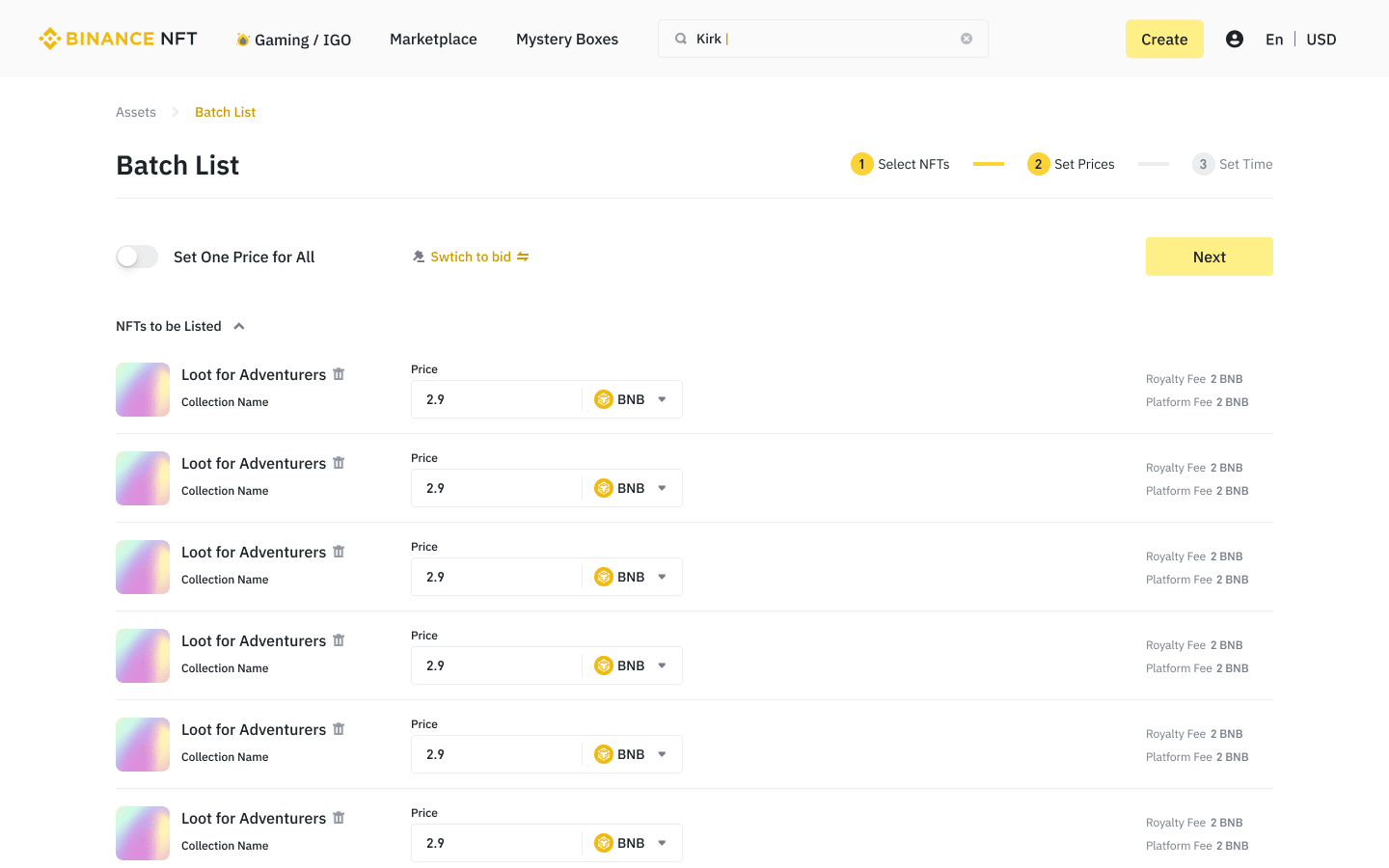1389x868 pixels.
Task: Open BNB currency dropdown in first row
Action: 632,399
